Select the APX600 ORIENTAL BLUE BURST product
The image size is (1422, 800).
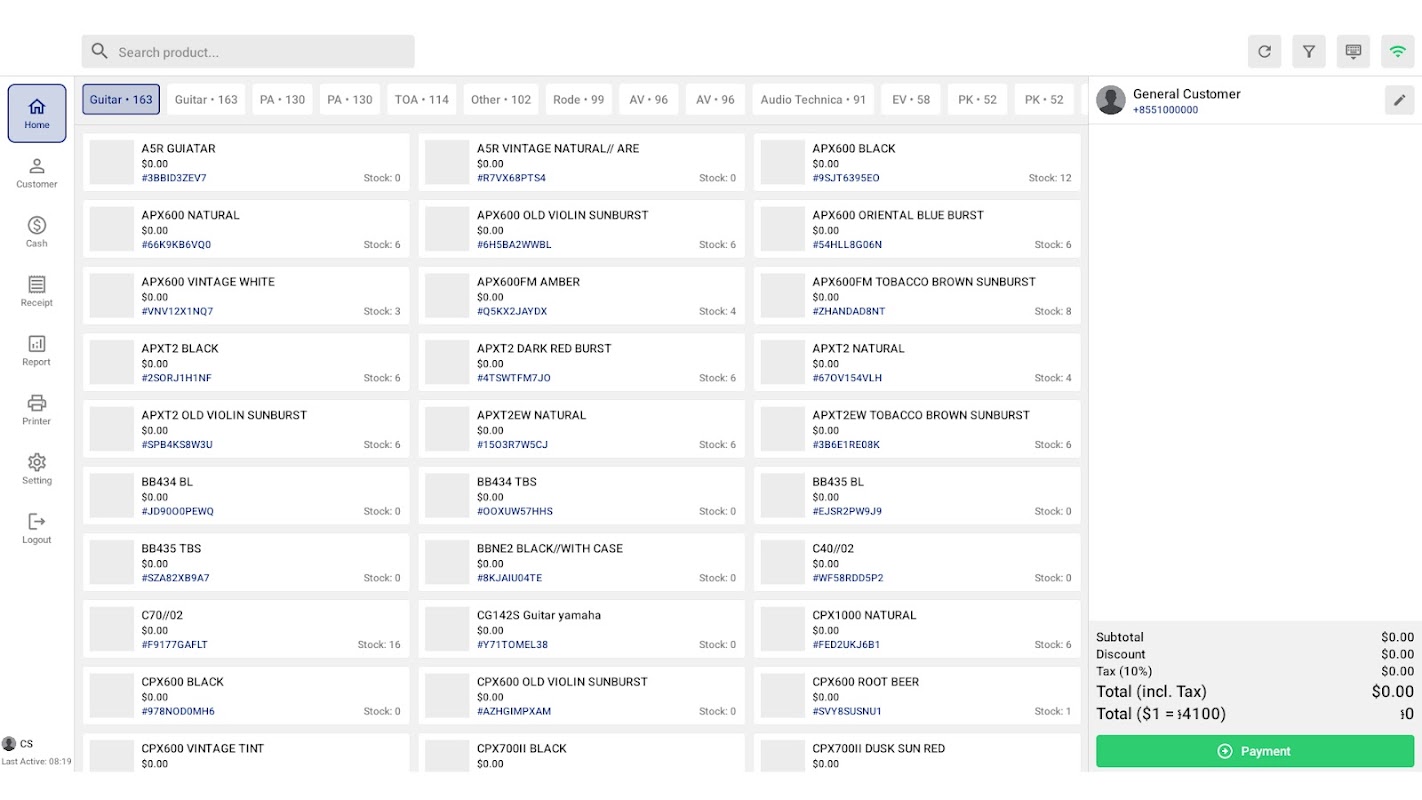click(x=917, y=229)
